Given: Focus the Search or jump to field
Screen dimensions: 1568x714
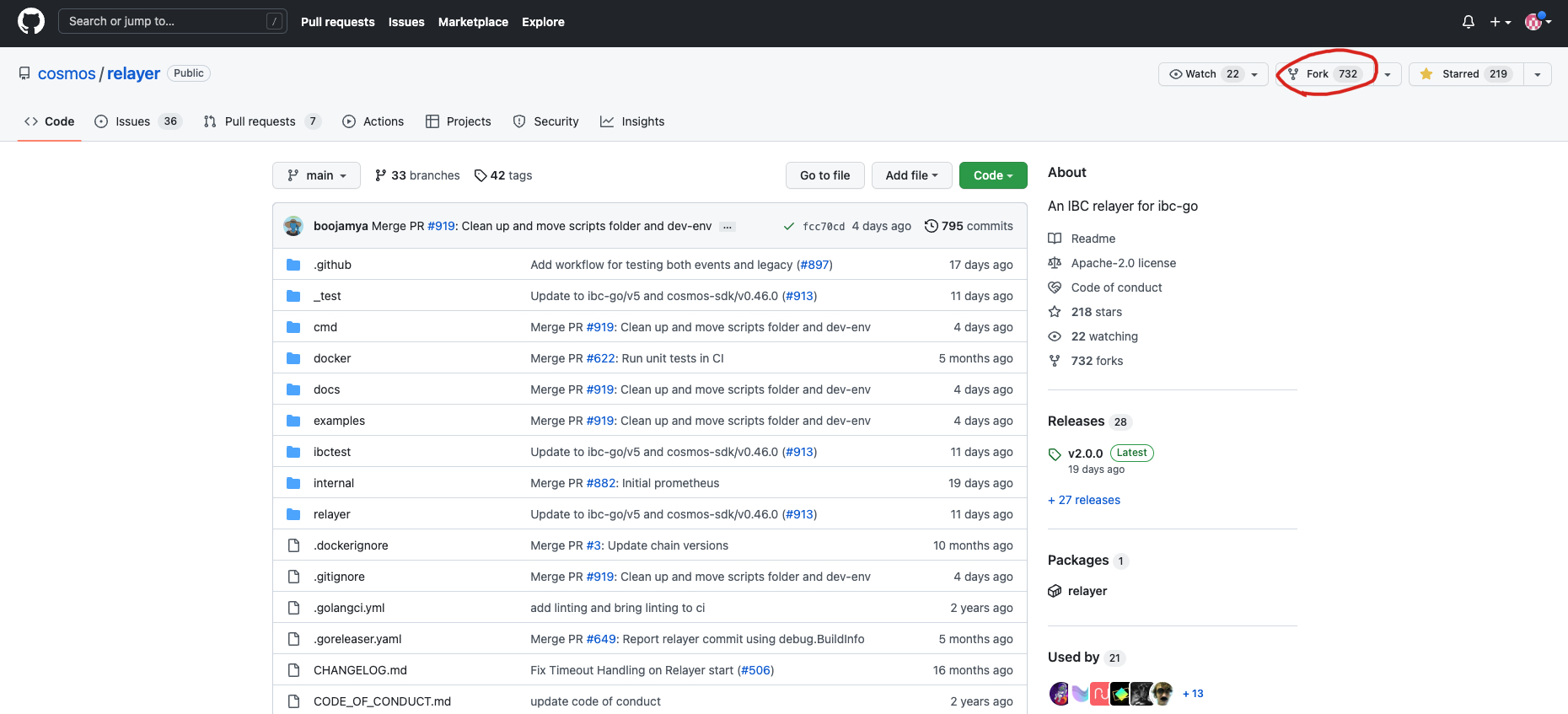Looking at the screenshot, I should coord(172,21).
